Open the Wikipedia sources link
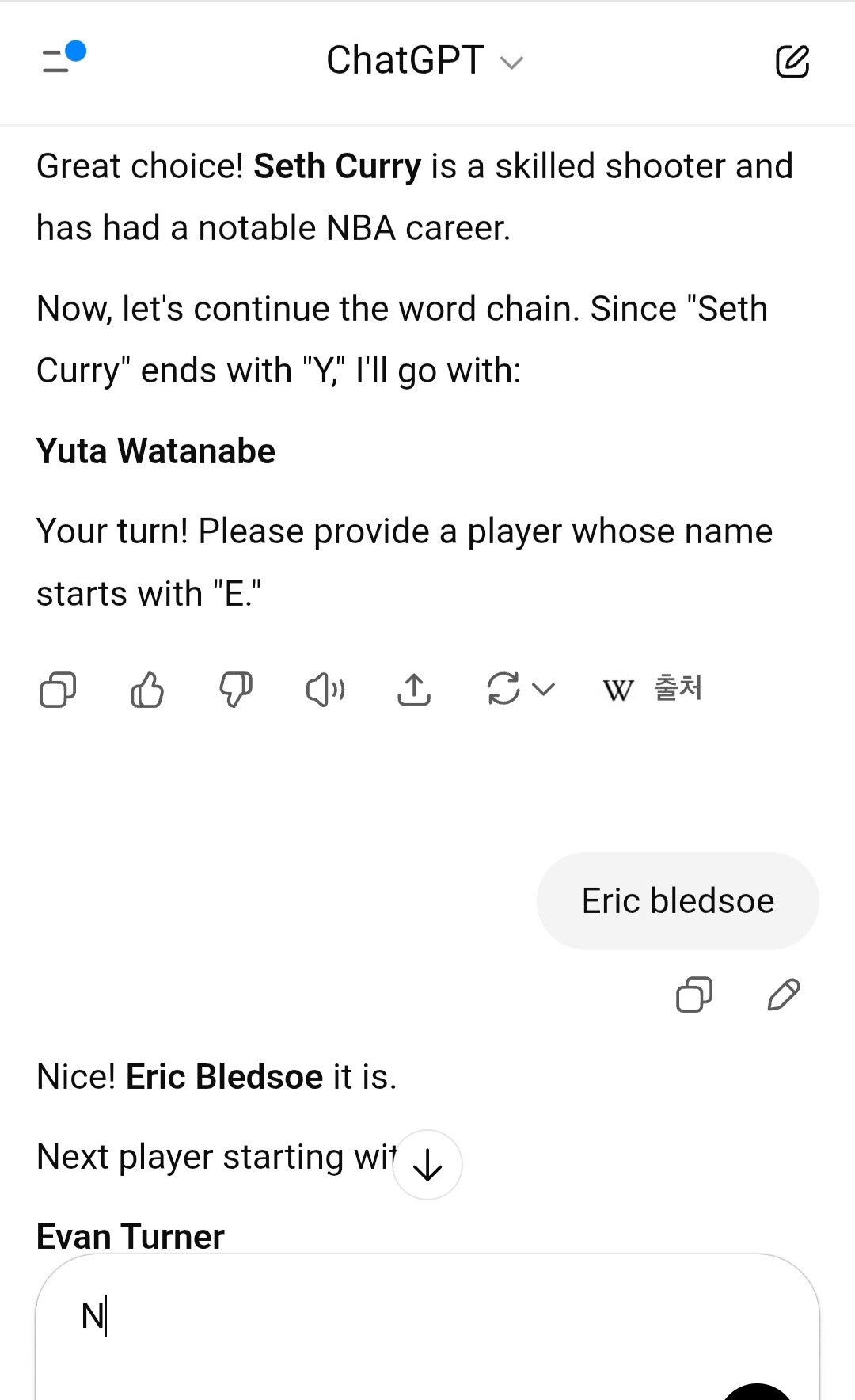The width and height of the screenshot is (855, 1400). click(x=652, y=689)
